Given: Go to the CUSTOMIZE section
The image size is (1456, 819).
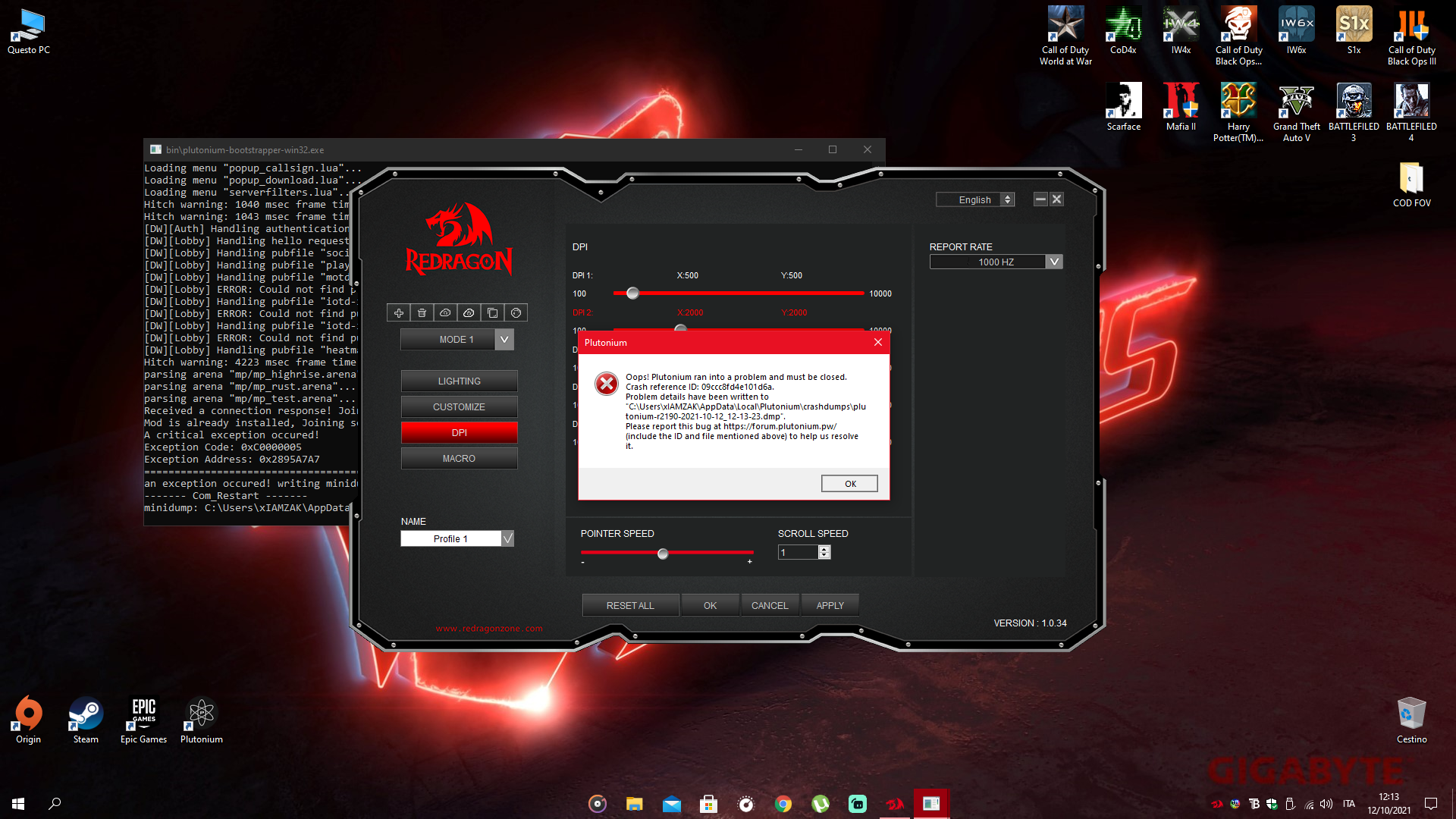Looking at the screenshot, I should tap(459, 407).
